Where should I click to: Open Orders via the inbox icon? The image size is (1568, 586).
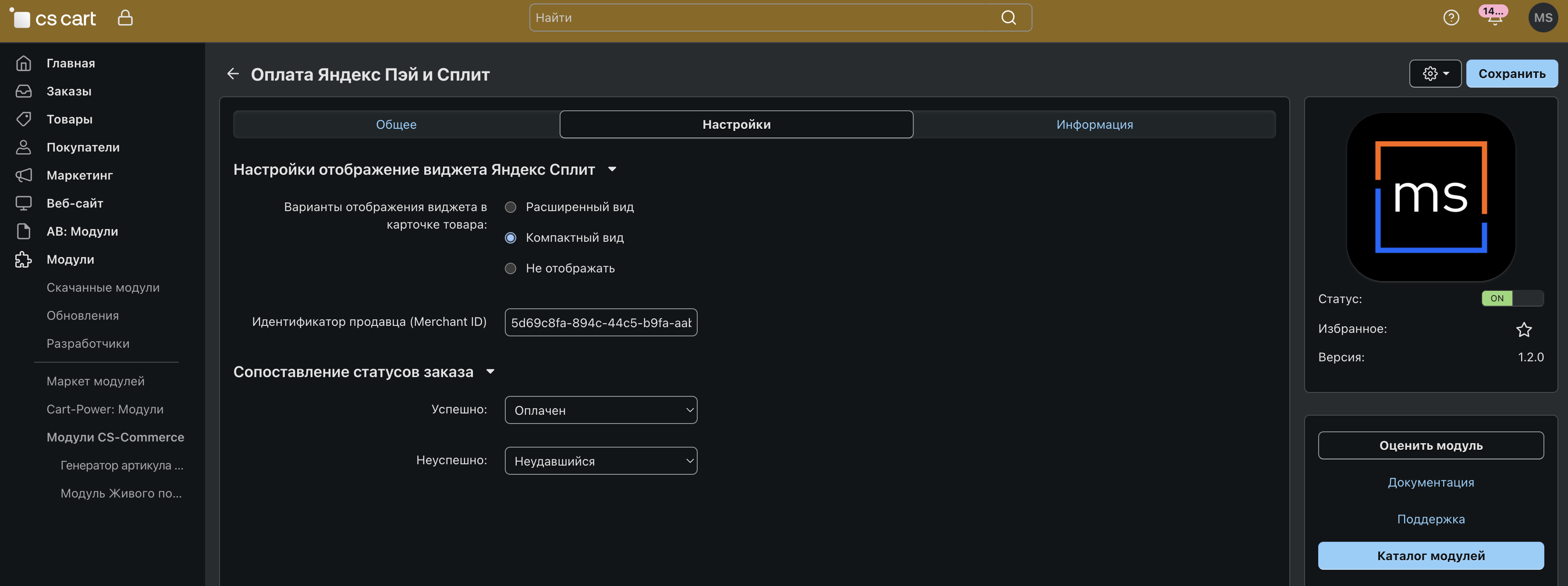24,91
